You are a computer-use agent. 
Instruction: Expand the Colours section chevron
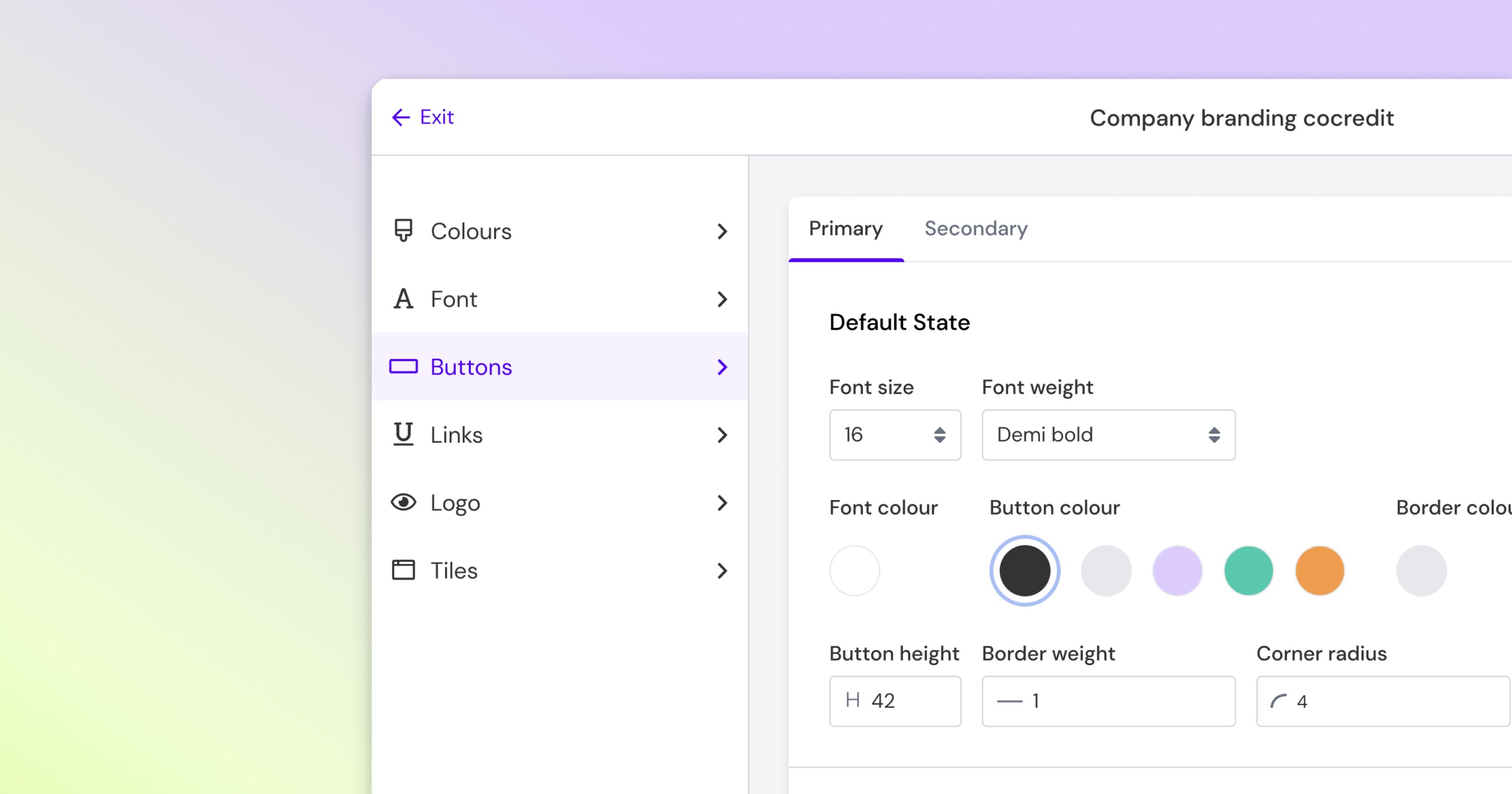[722, 231]
